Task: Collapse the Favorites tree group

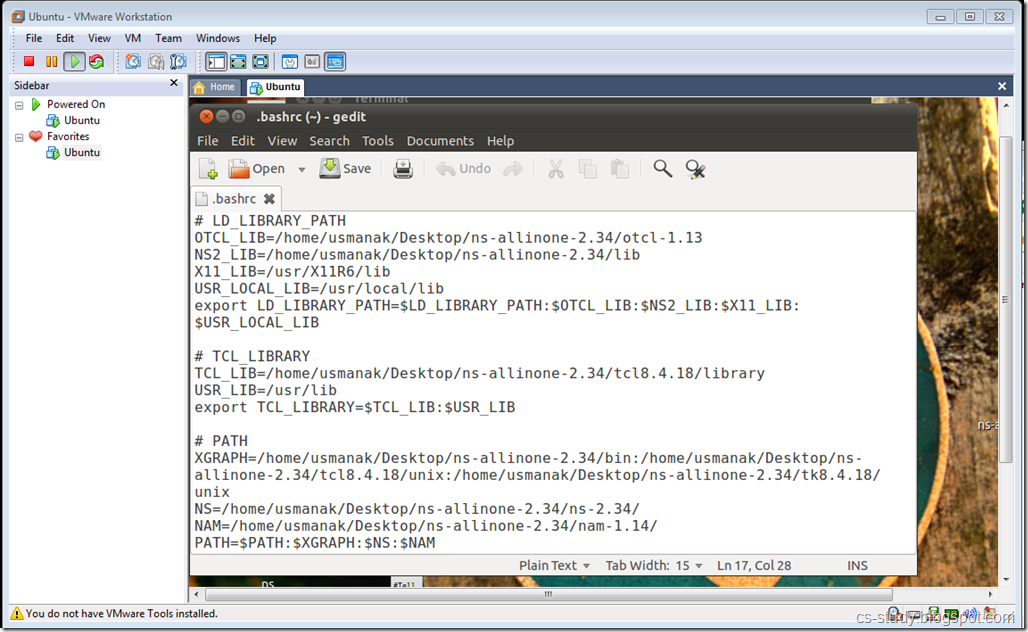Action: click(19, 137)
